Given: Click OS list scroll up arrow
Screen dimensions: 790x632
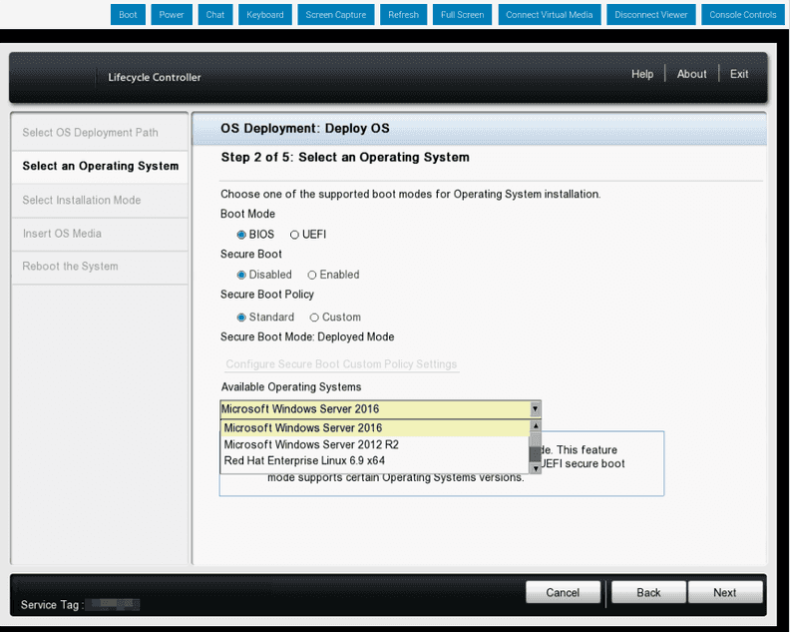Looking at the screenshot, I should 536,426.
